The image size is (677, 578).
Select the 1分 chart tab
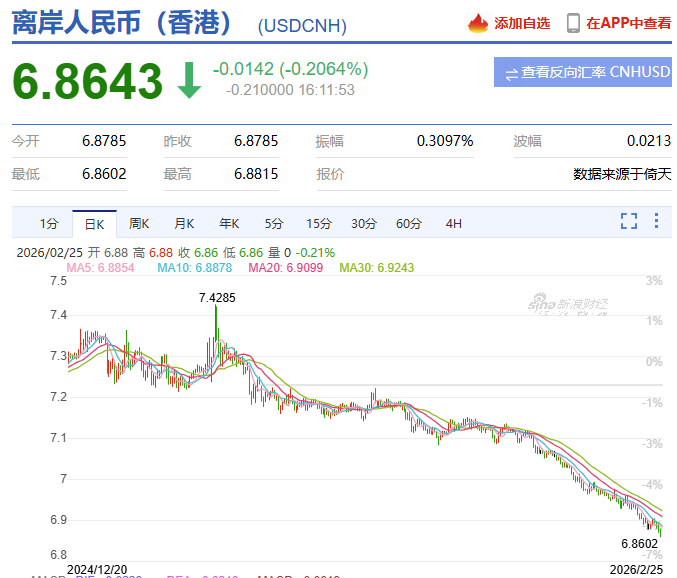tap(49, 223)
